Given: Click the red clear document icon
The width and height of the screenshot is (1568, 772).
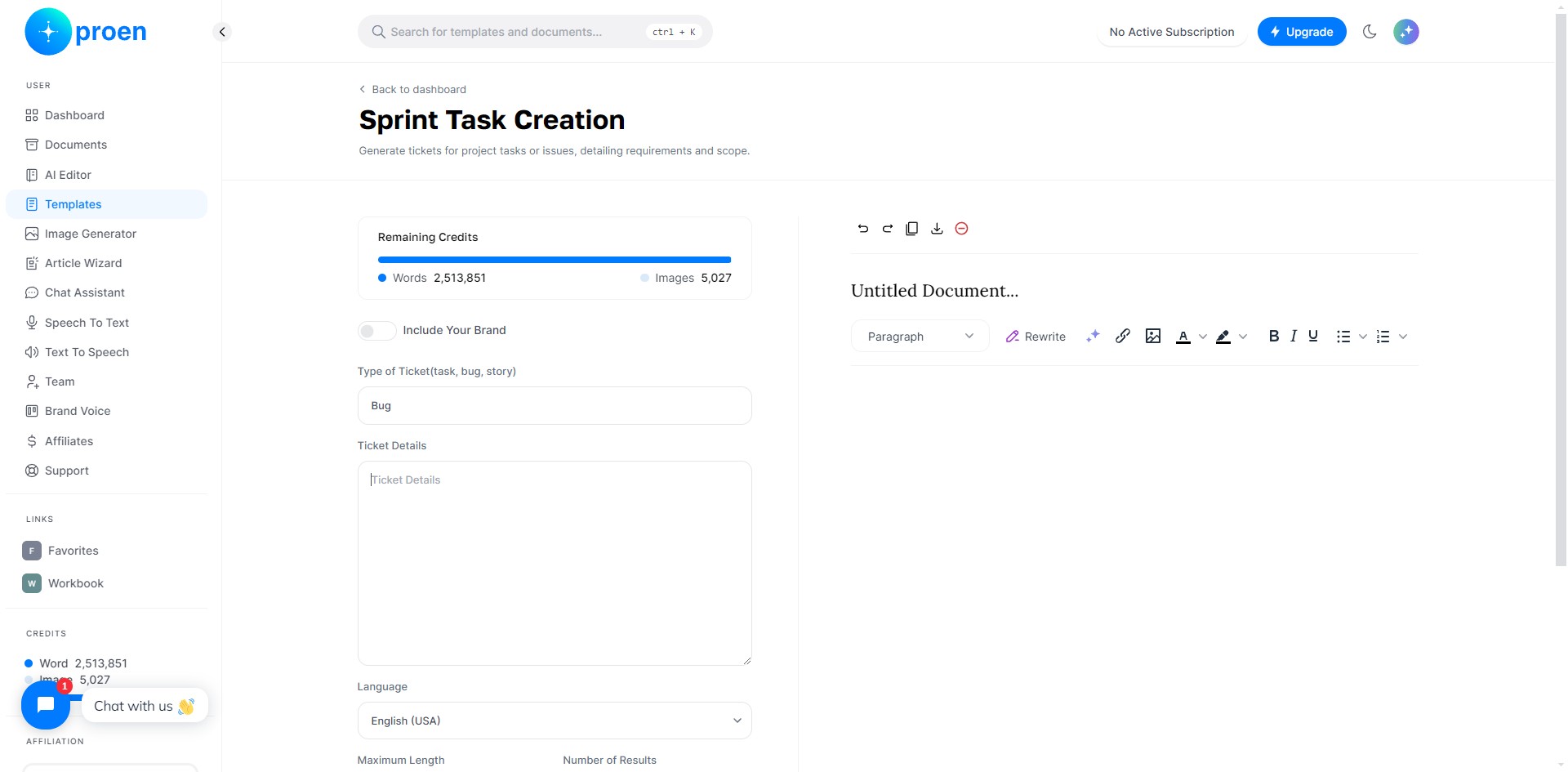Looking at the screenshot, I should pyautogui.click(x=961, y=229).
